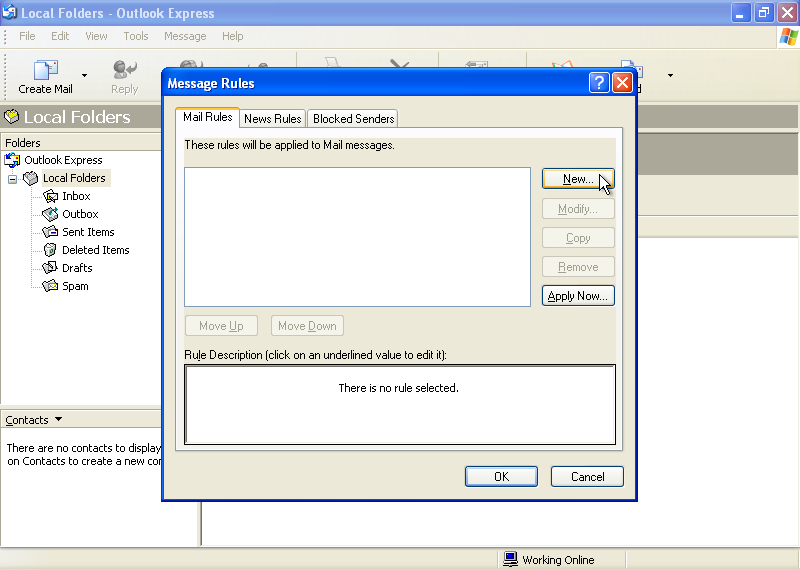Click the Deleted Items folder icon
This screenshot has height=570, width=800.
click(50, 250)
